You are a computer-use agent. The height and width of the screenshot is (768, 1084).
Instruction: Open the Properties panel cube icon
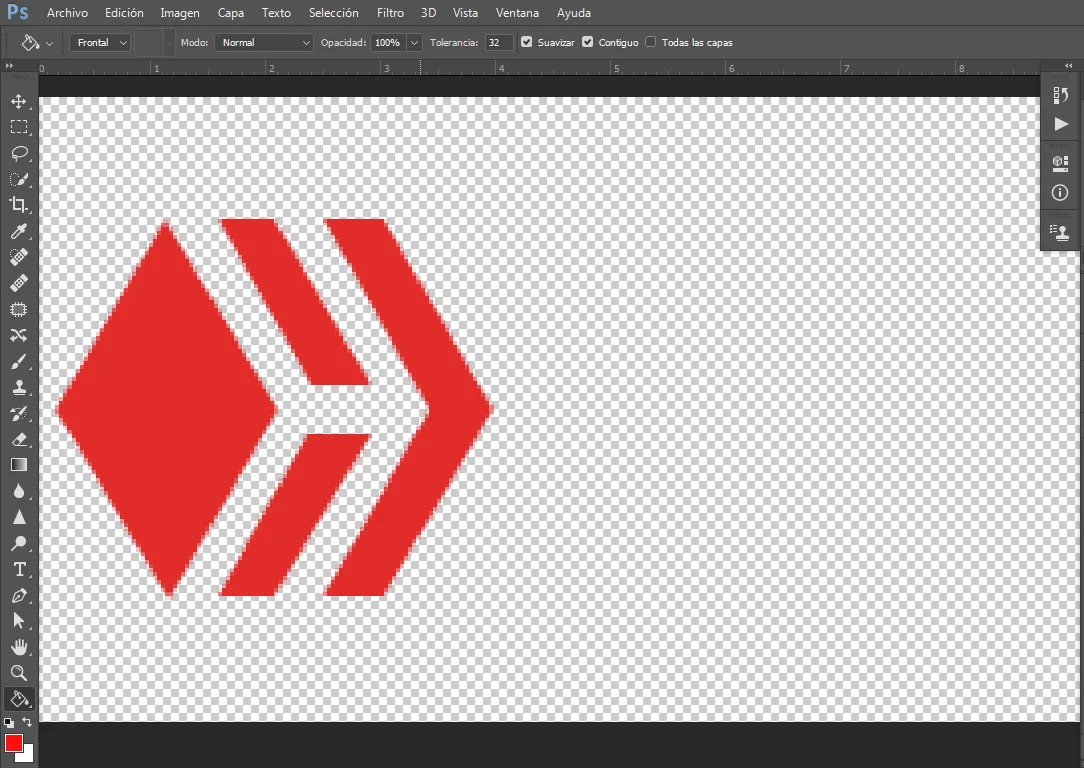point(1060,163)
